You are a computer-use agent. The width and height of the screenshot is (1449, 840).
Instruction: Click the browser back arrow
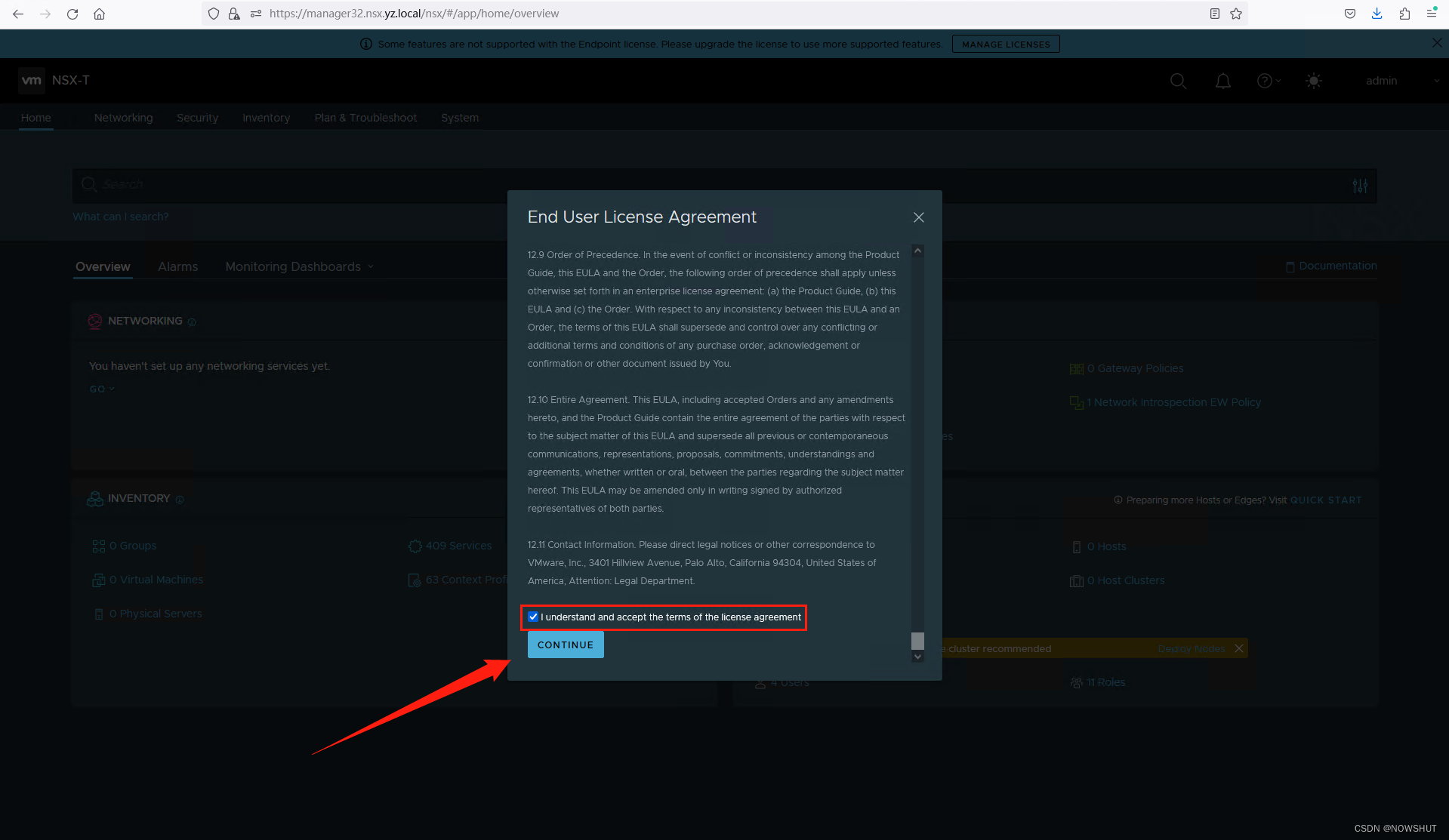tap(18, 14)
